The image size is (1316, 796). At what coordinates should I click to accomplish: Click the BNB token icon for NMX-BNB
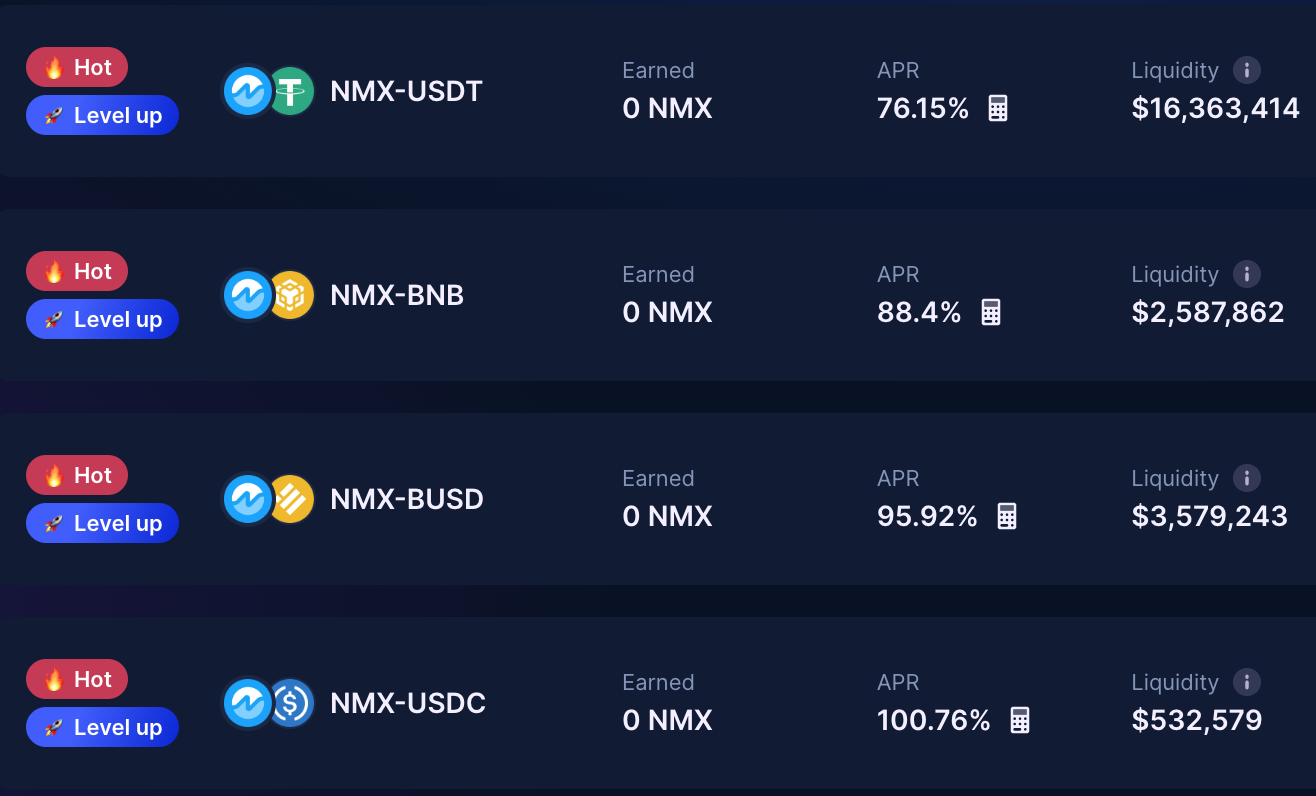coord(293,296)
